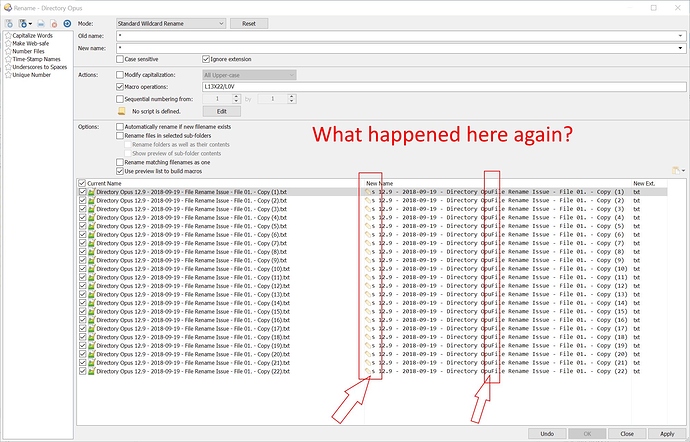Click the Reset button

click(249, 24)
